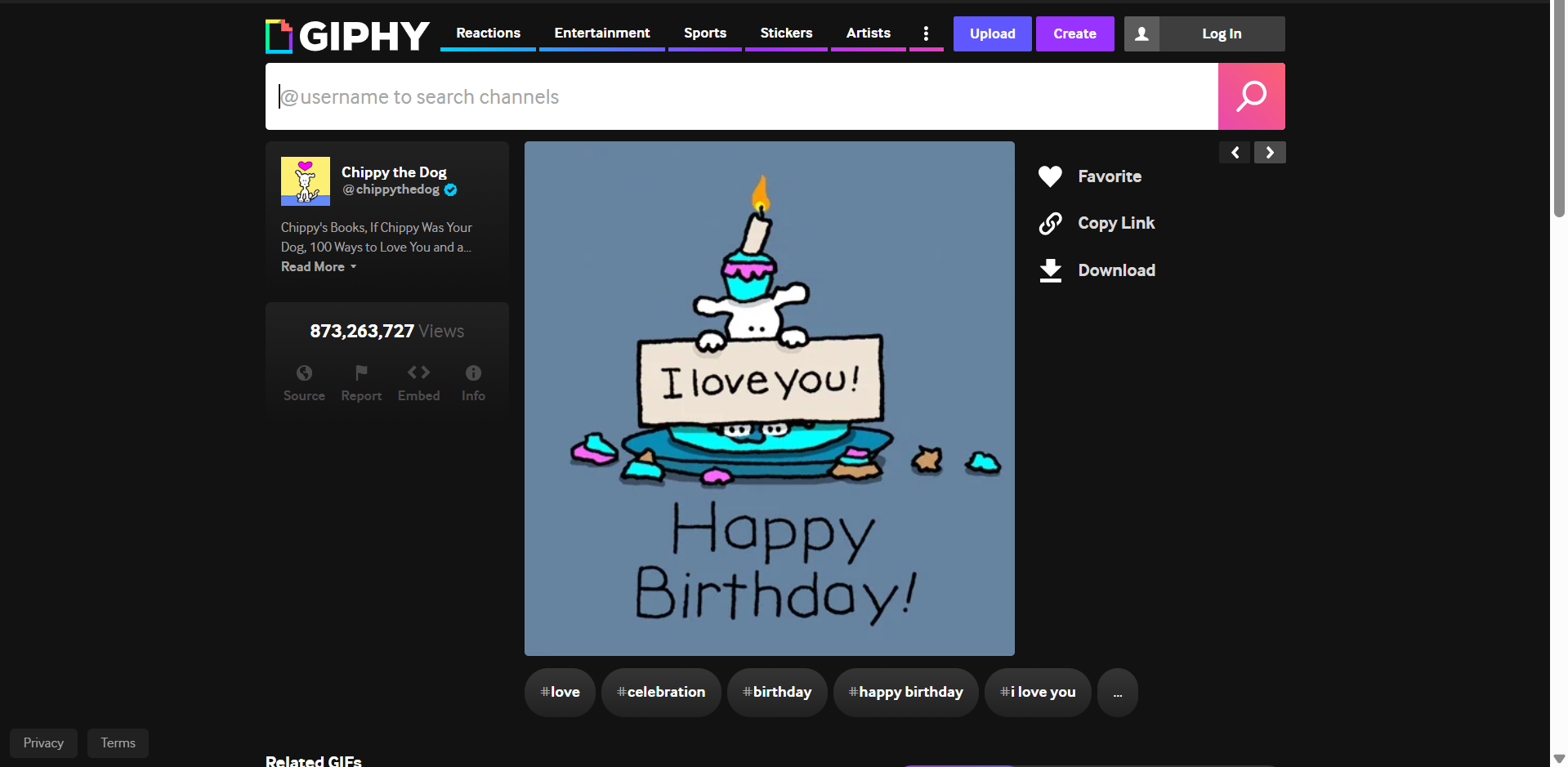Click the search magnifying glass icon
Viewport: 1568px width, 767px height.
click(1250, 96)
